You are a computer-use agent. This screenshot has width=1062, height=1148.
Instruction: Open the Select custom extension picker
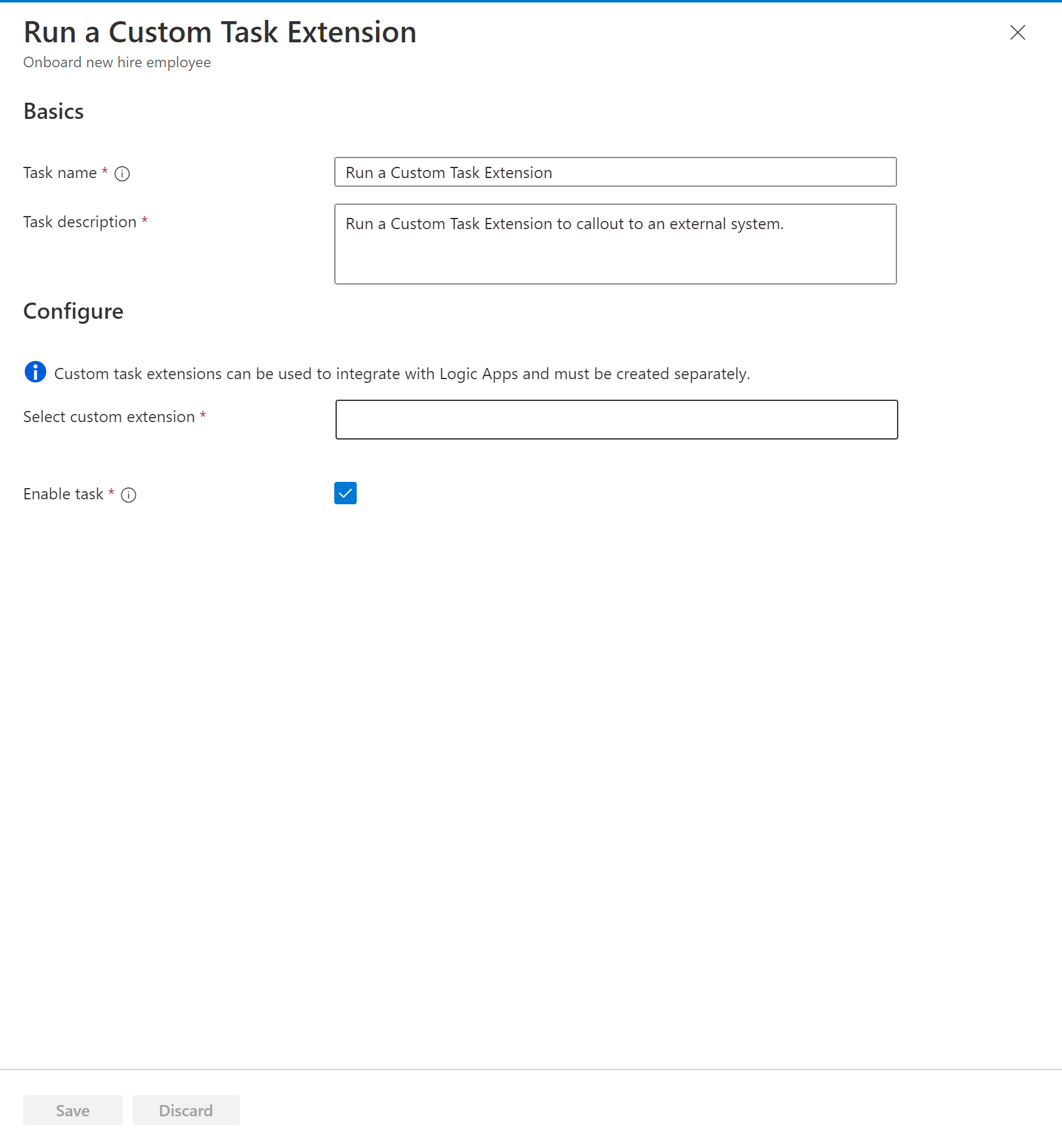coord(616,420)
